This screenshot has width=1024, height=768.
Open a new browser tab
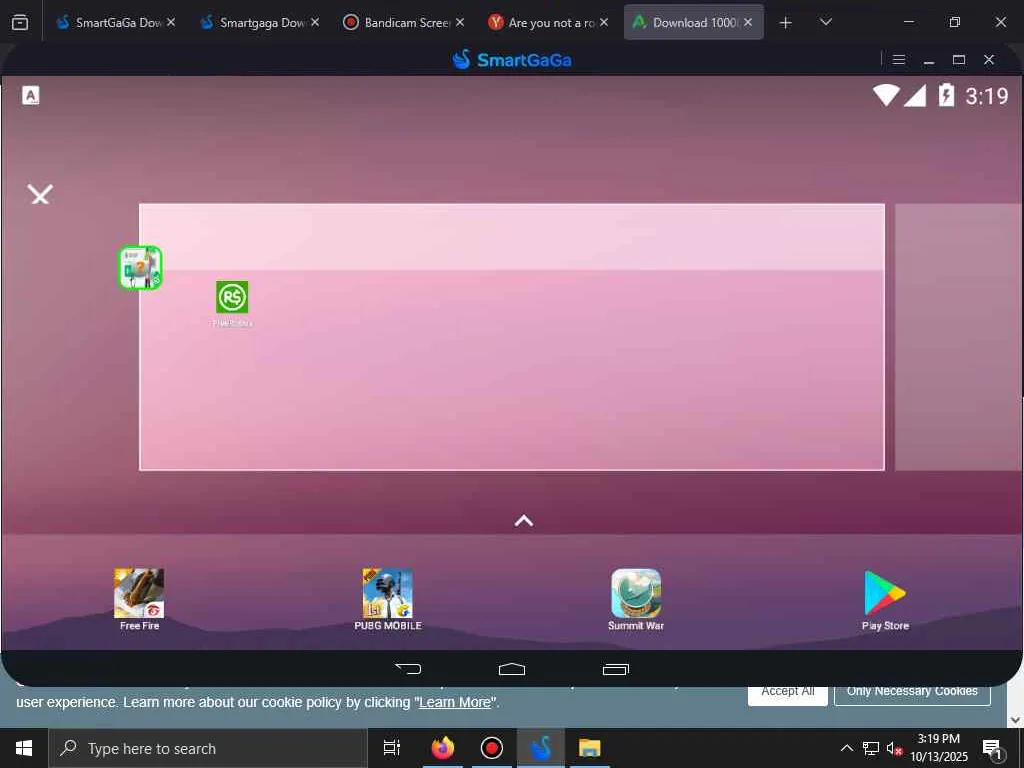click(x=786, y=22)
